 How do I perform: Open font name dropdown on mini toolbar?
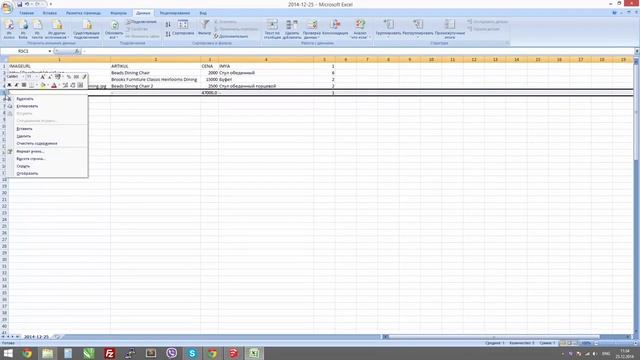tap(23, 77)
